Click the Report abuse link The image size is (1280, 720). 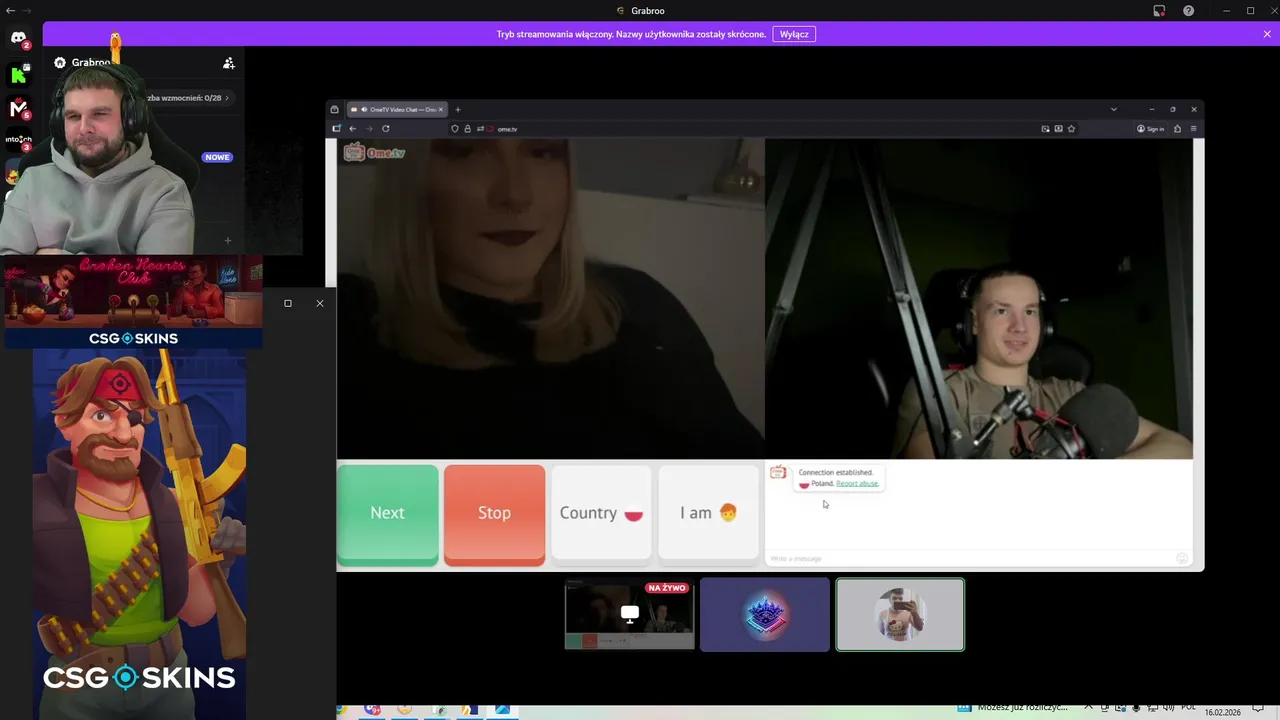pyautogui.click(x=857, y=484)
